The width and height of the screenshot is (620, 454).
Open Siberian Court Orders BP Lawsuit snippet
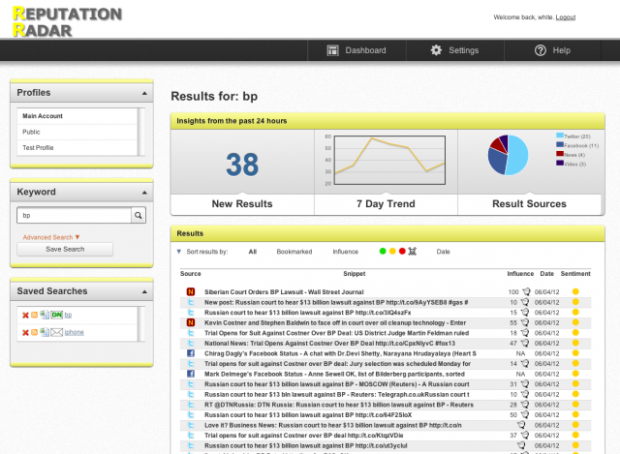[284, 292]
